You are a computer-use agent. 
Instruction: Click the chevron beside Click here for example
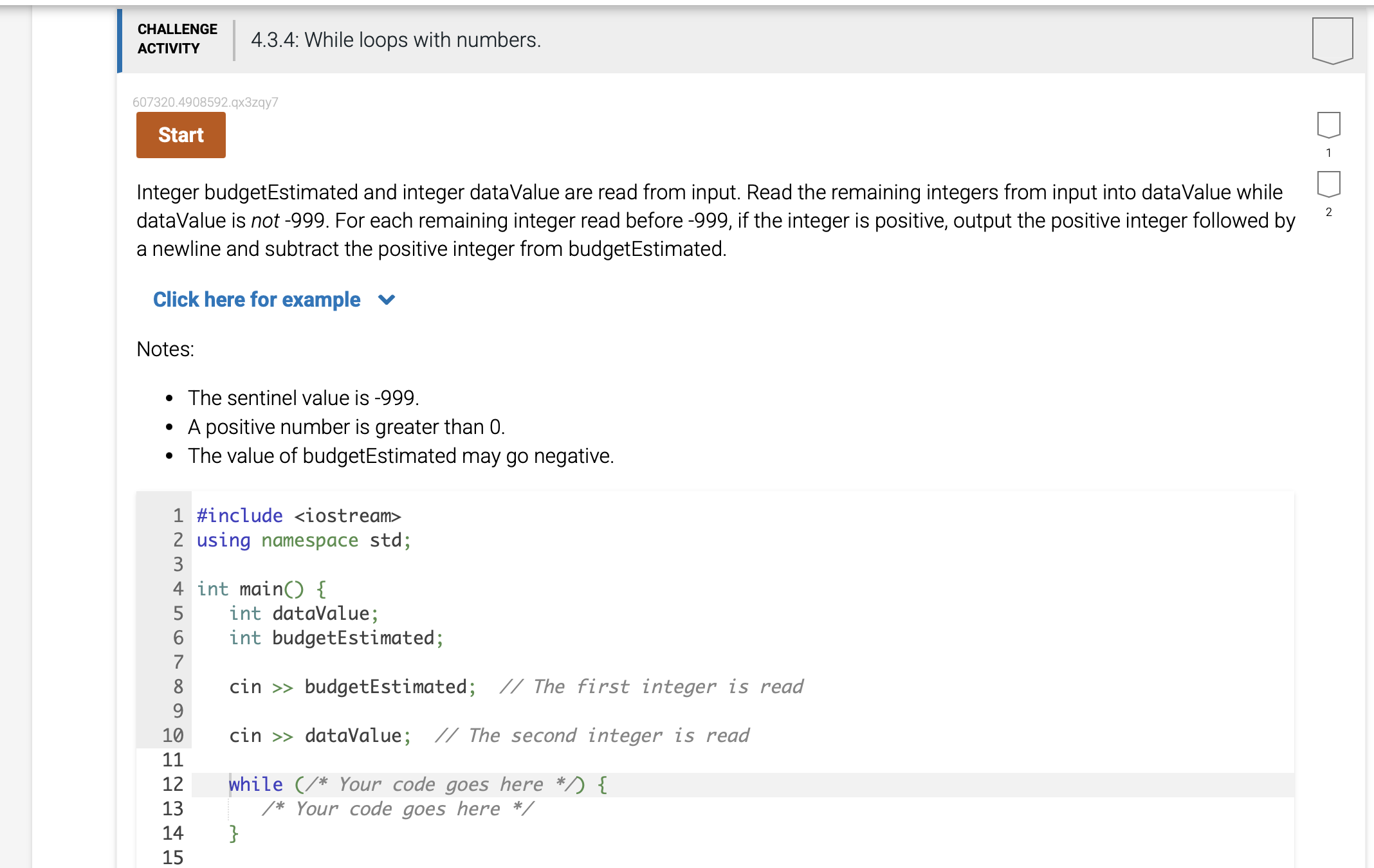click(387, 300)
